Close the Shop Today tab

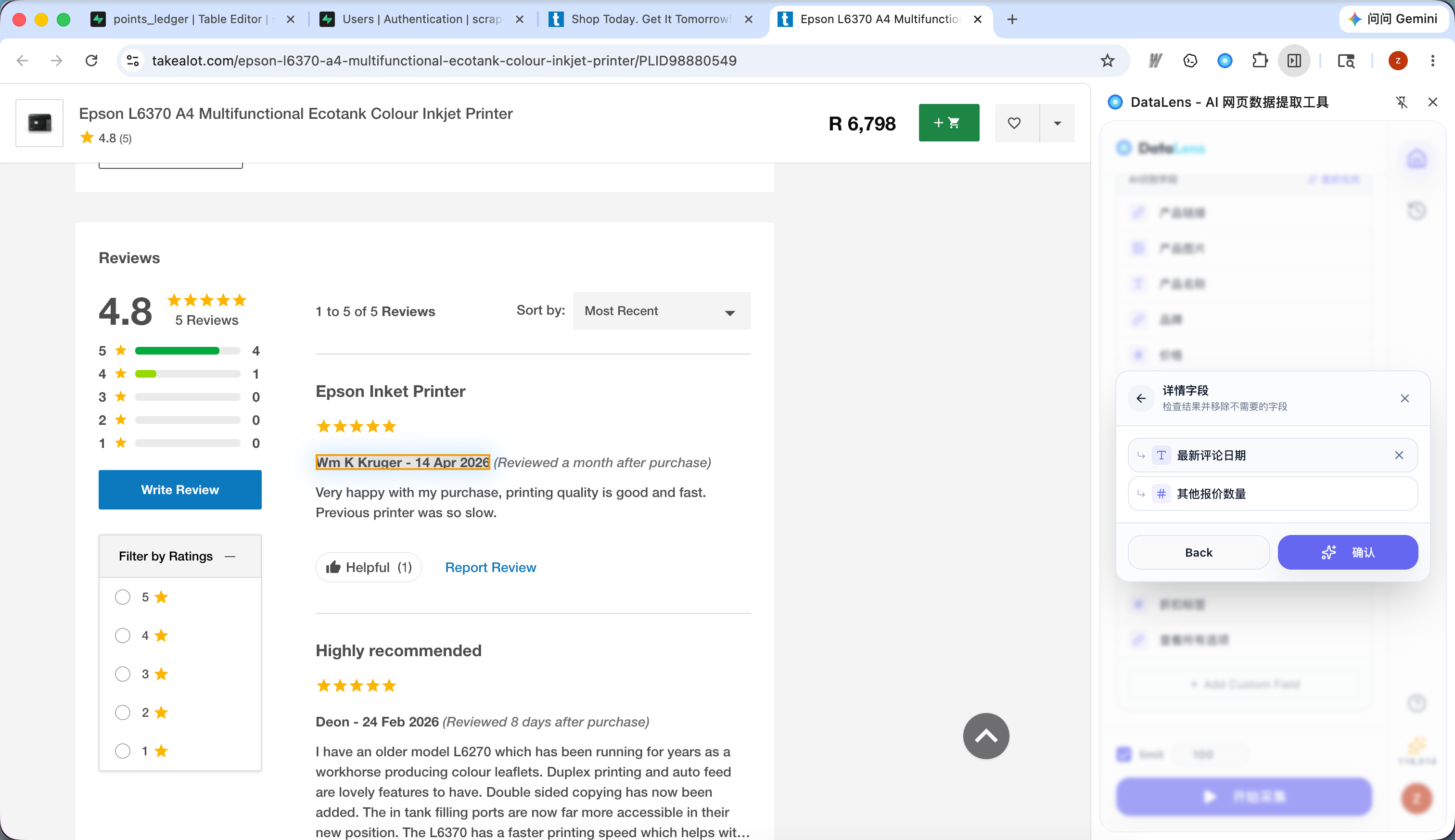[748, 19]
